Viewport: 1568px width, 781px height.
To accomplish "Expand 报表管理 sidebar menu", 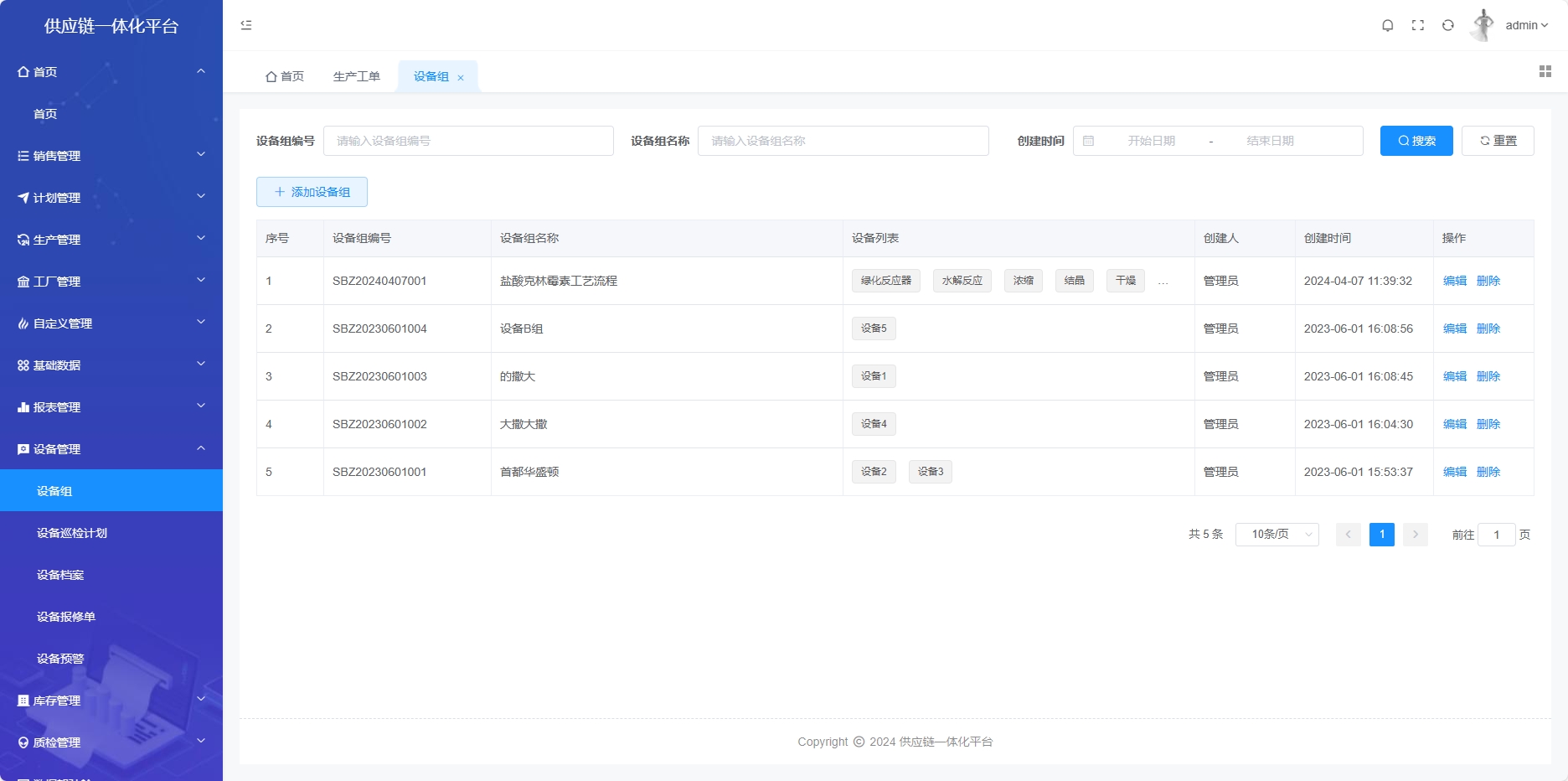I will coord(111,407).
